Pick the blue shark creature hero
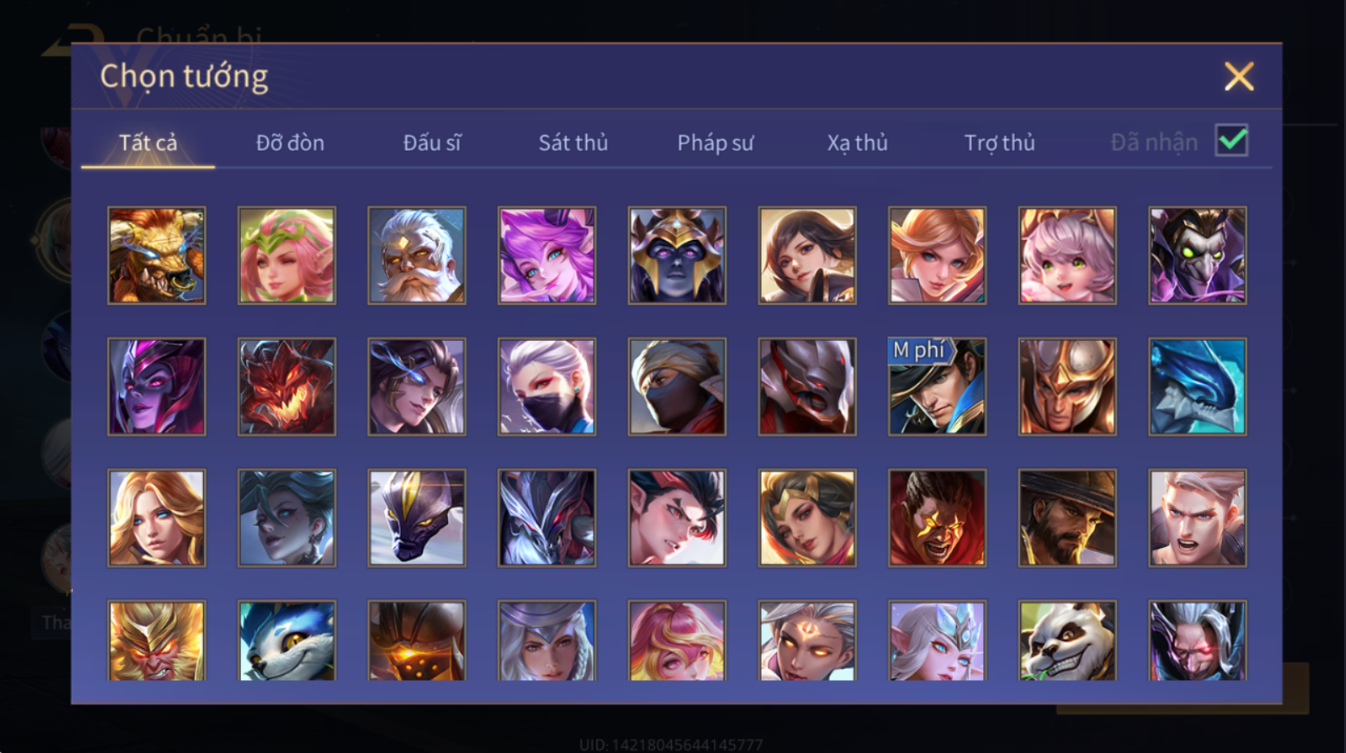Viewport: 1346px width, 753px height. 1197,387
